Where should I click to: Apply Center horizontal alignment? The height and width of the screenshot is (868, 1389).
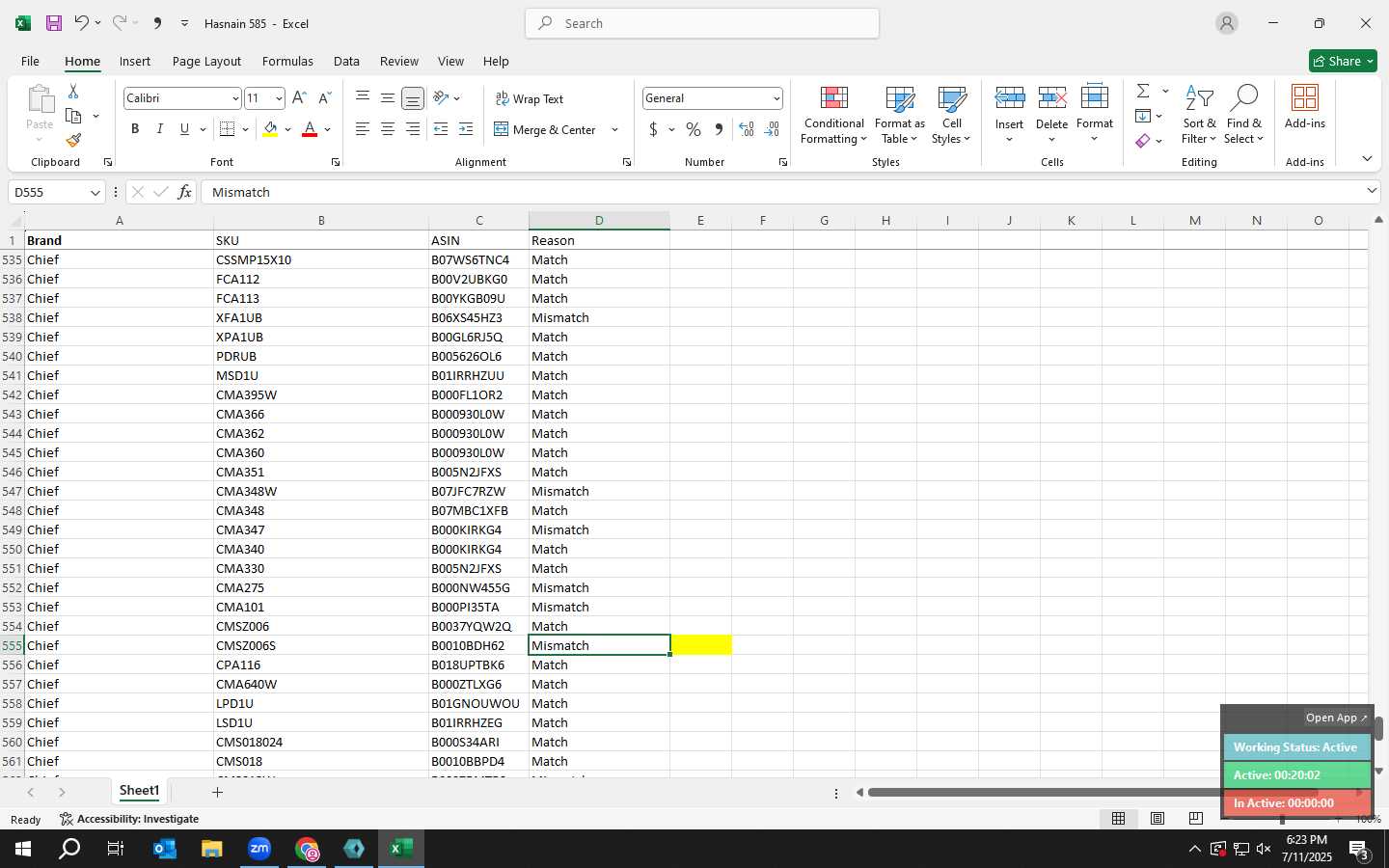coord(388,129)
